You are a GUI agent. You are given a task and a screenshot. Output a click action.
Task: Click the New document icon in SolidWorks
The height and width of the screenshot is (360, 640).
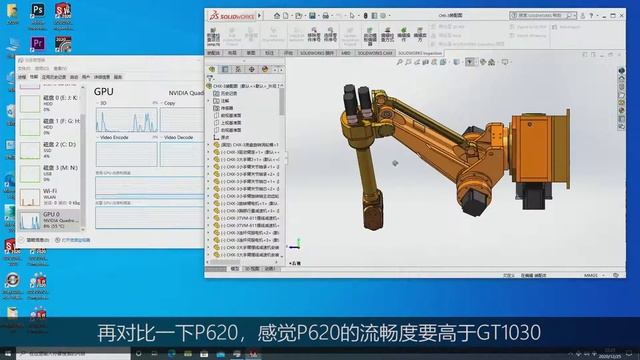point(286,16)
